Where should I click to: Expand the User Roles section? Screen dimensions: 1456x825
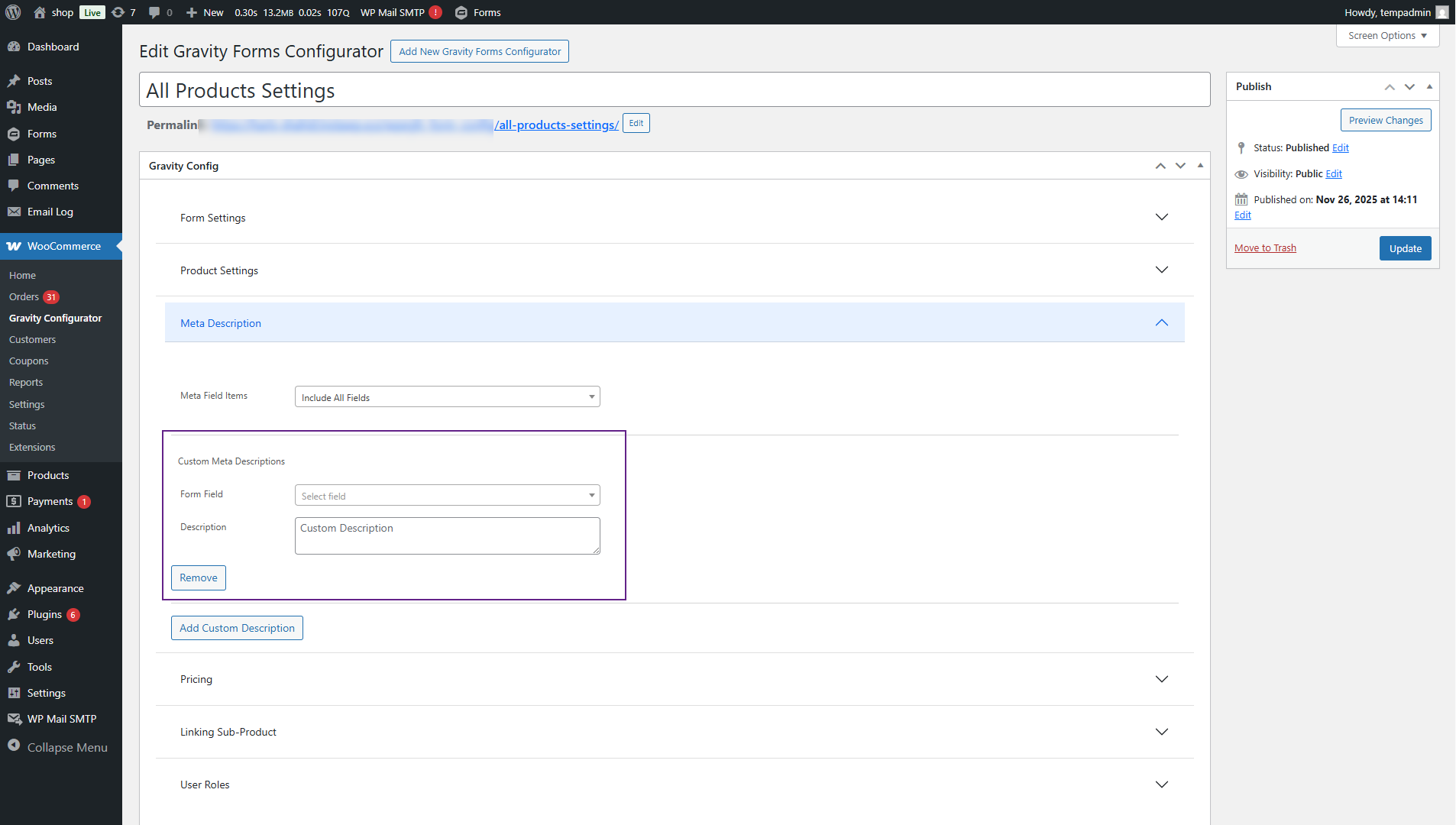point(675,785)
